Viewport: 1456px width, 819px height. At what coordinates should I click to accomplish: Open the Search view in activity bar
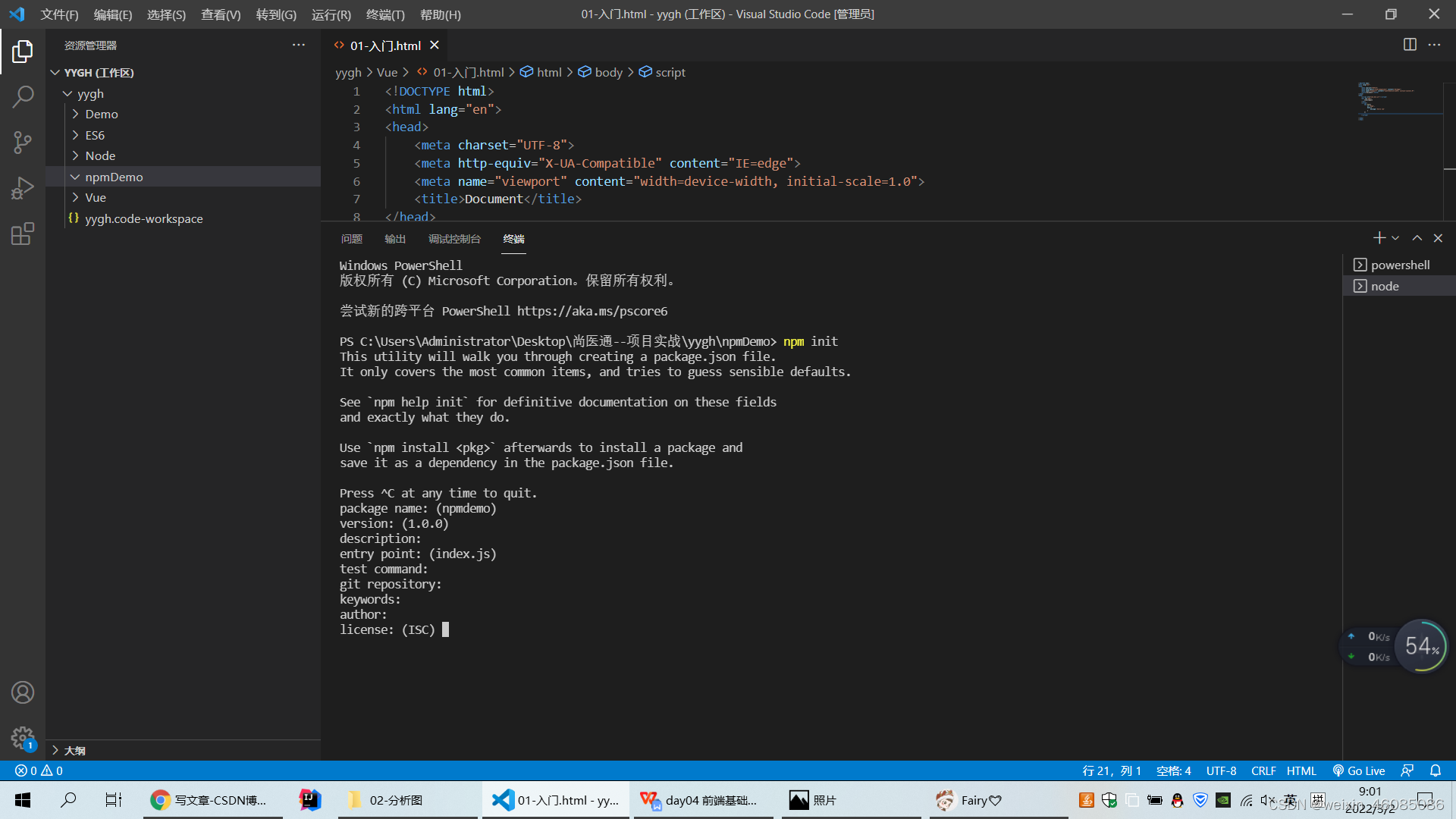[23, 96]
